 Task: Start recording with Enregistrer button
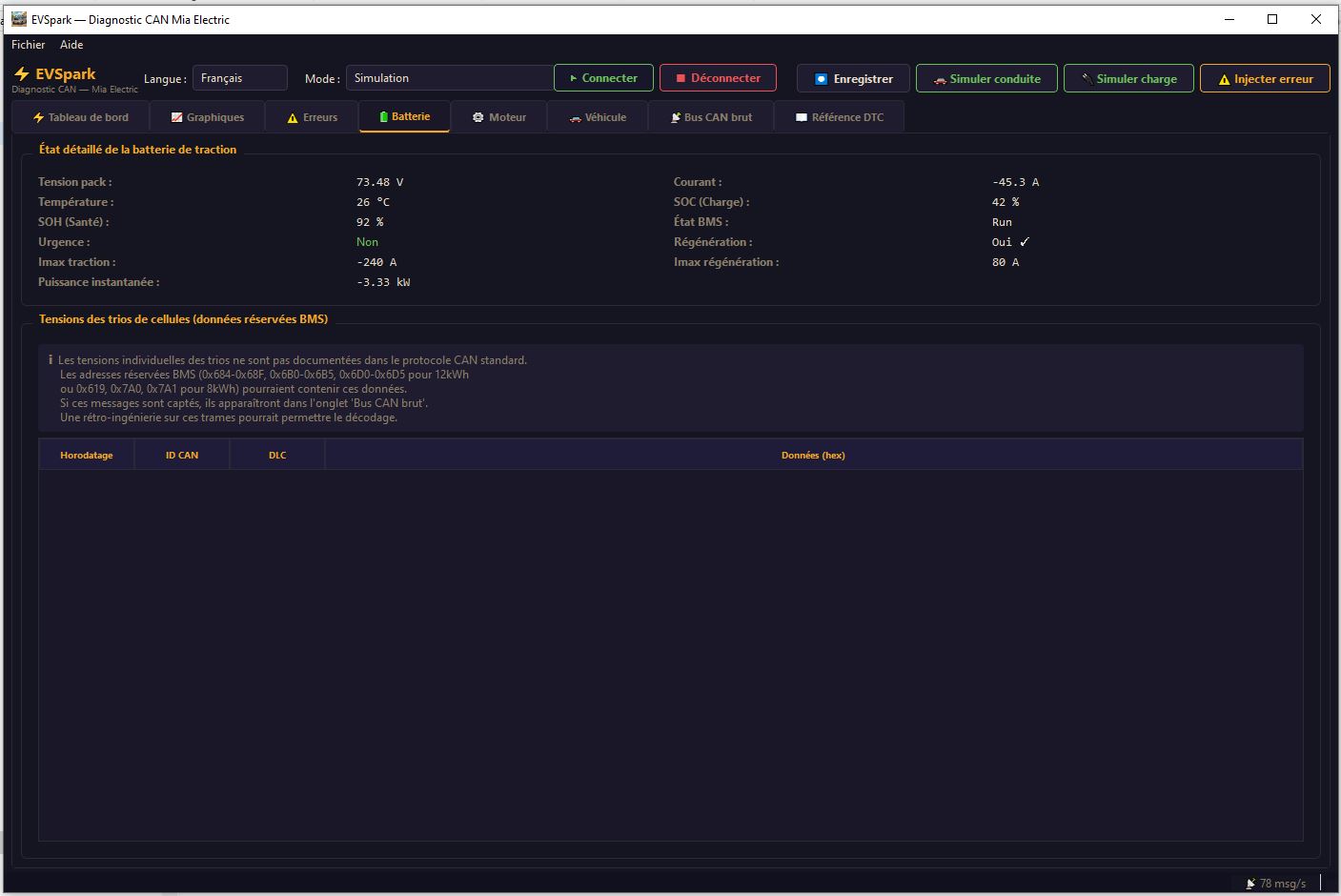(x=854, y=79)
